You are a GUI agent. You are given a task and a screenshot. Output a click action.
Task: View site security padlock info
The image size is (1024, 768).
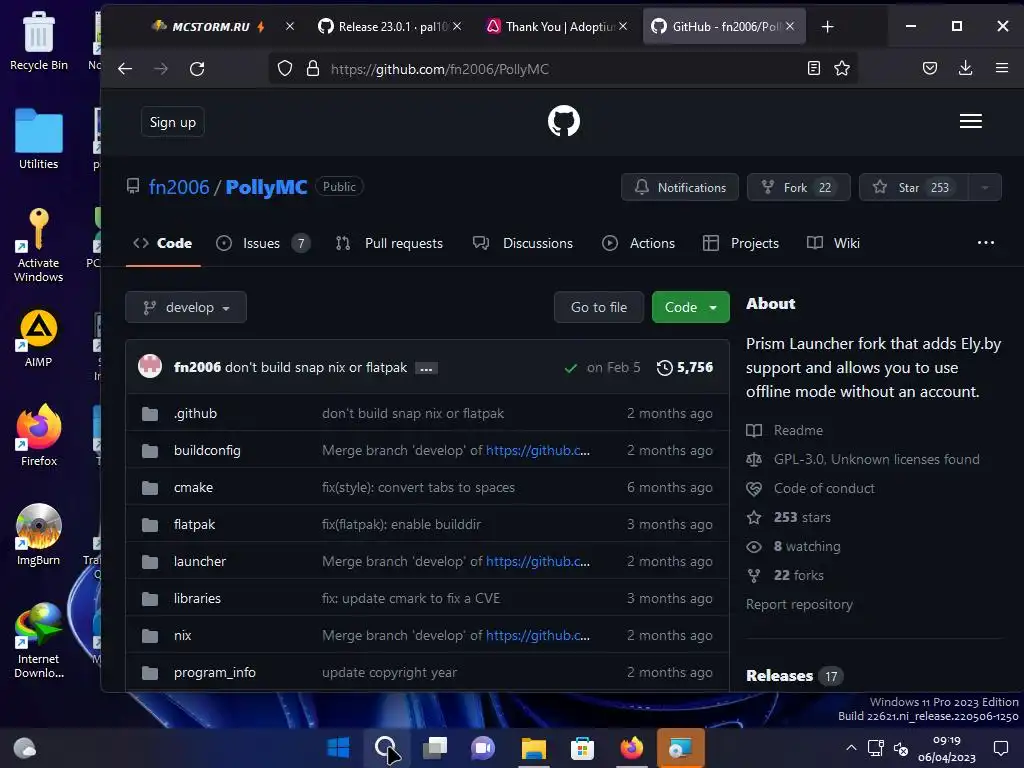(x=313, y=69)
